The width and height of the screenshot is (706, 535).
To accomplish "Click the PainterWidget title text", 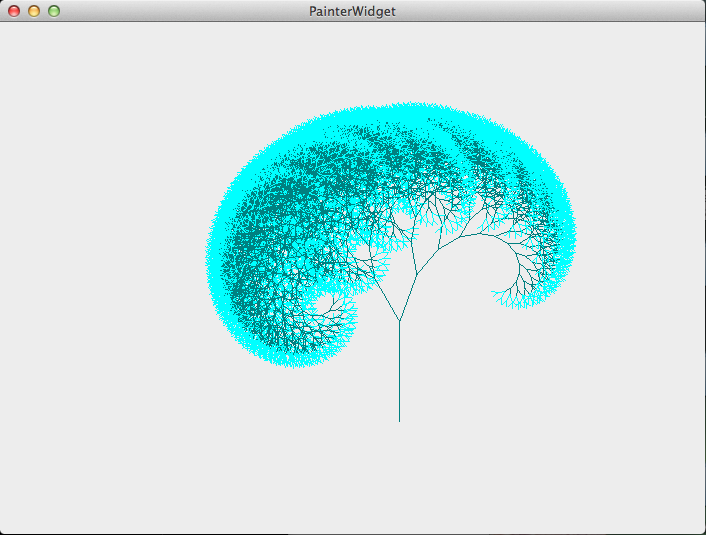I will coord(352,11).
